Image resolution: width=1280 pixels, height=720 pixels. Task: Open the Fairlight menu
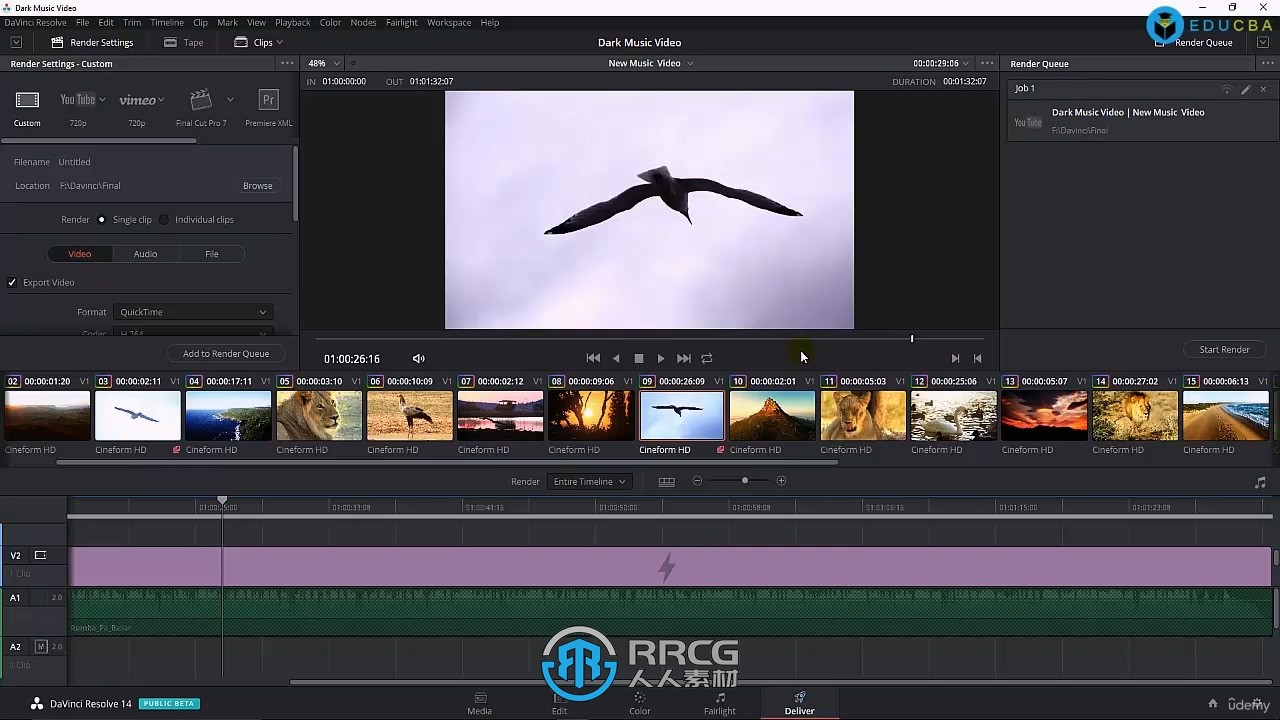pyautogui.click(x=402, y=22)
